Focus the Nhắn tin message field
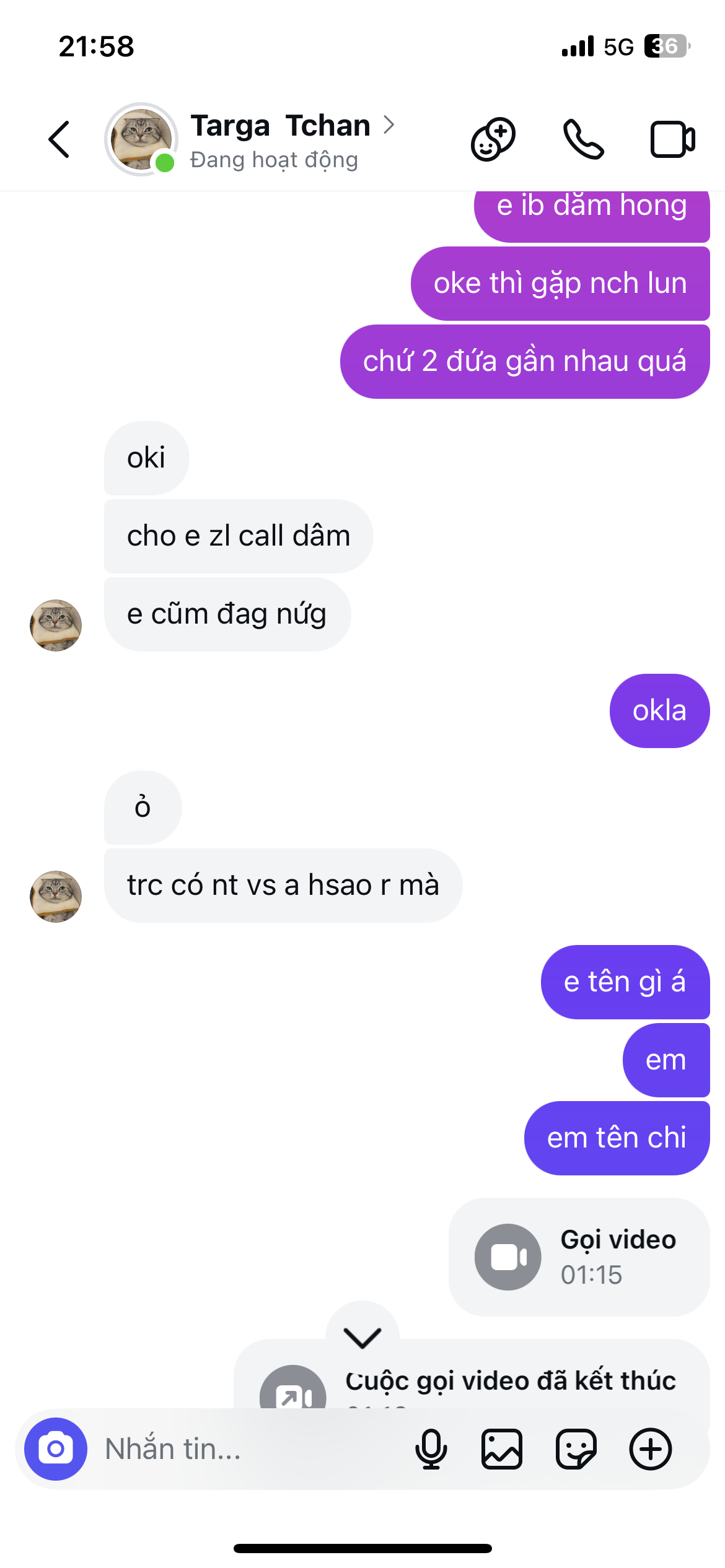725x1568 pixels. pos(248,1449)
